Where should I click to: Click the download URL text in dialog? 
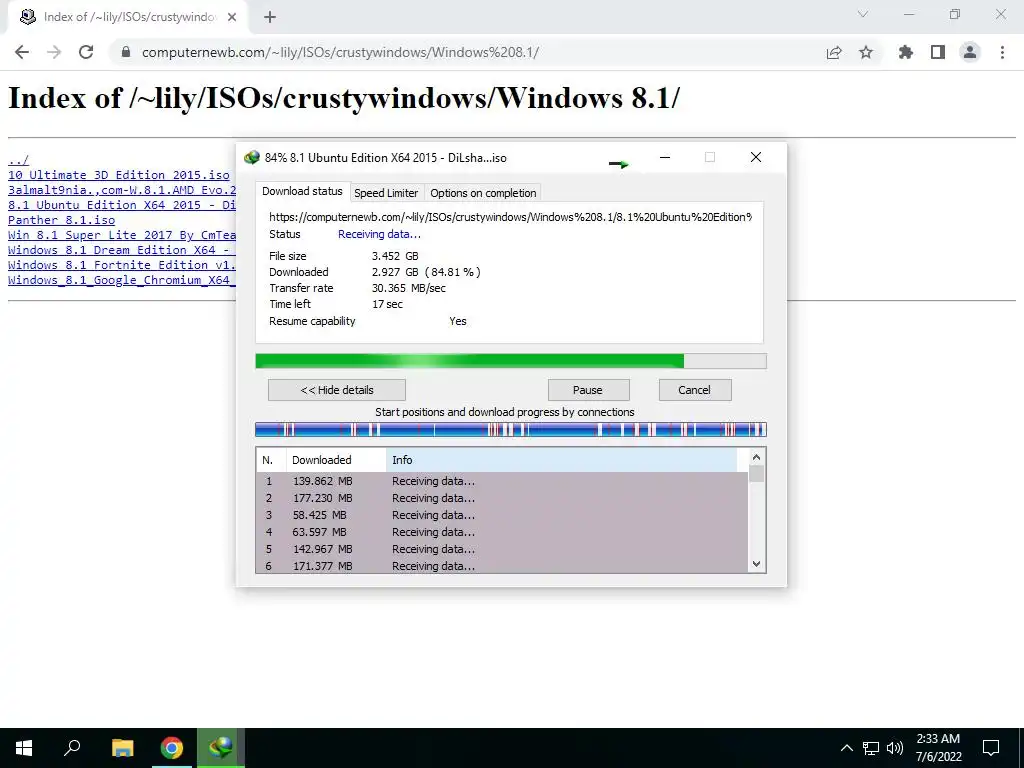click(x=510, y=217)
